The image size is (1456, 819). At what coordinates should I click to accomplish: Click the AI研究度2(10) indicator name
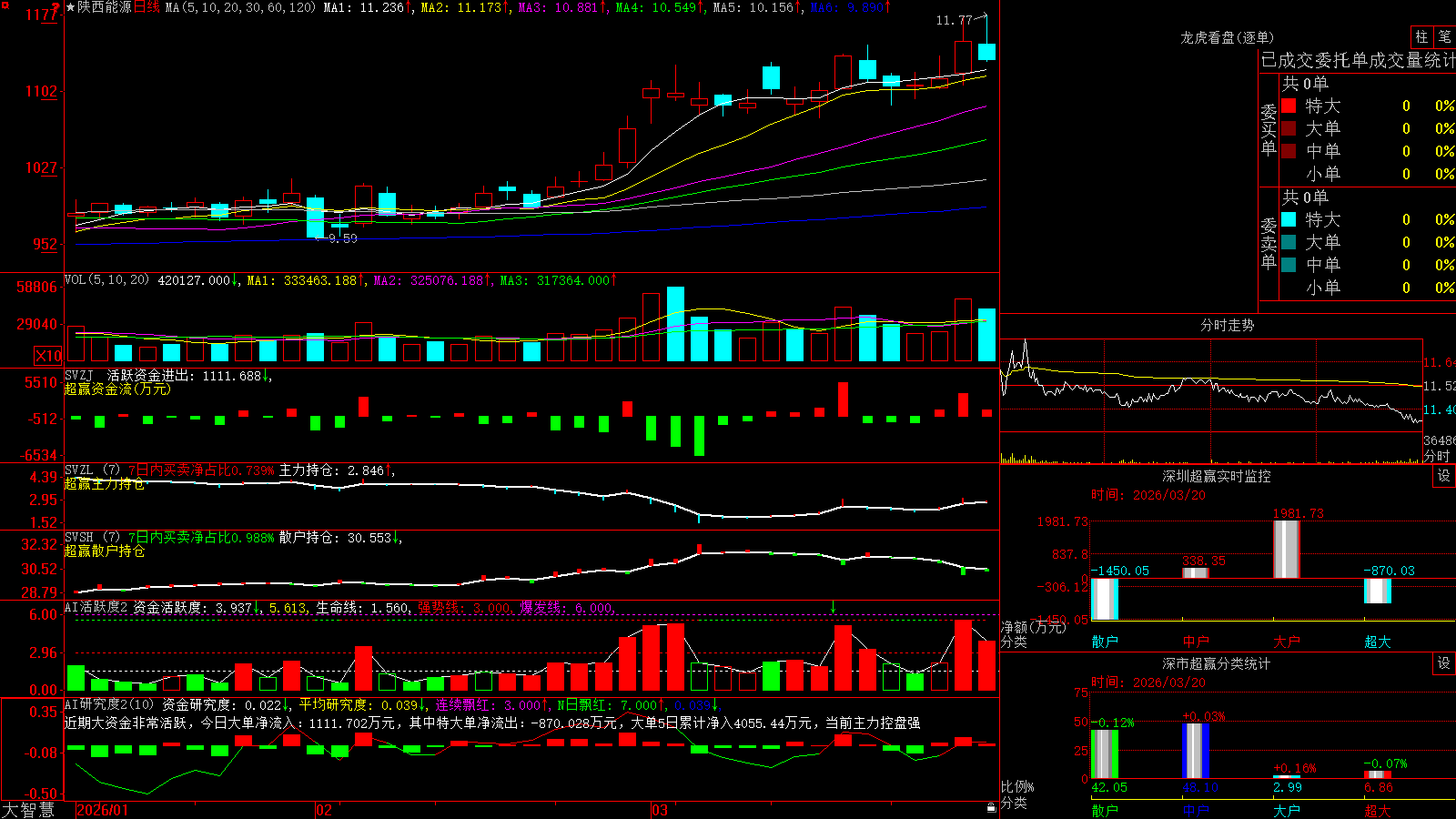110,704
